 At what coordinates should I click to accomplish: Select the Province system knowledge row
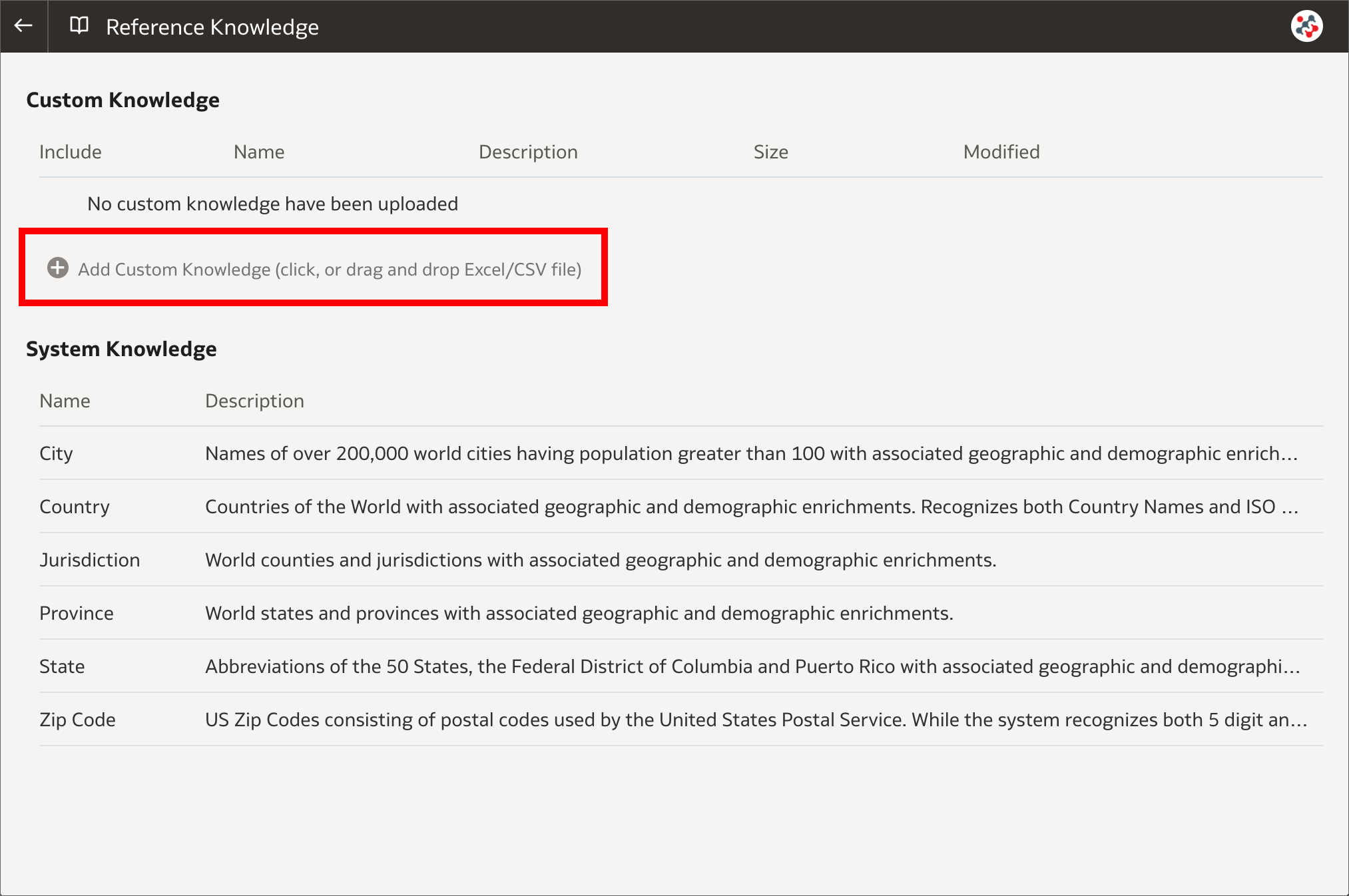pos(76,613)
